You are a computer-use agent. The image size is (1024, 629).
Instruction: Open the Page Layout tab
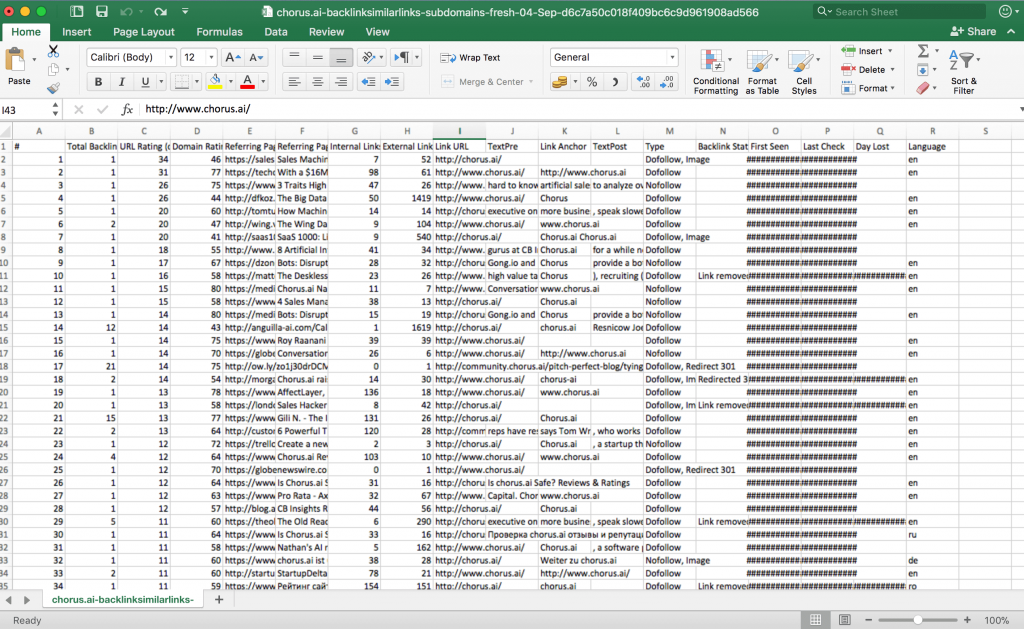144,32
